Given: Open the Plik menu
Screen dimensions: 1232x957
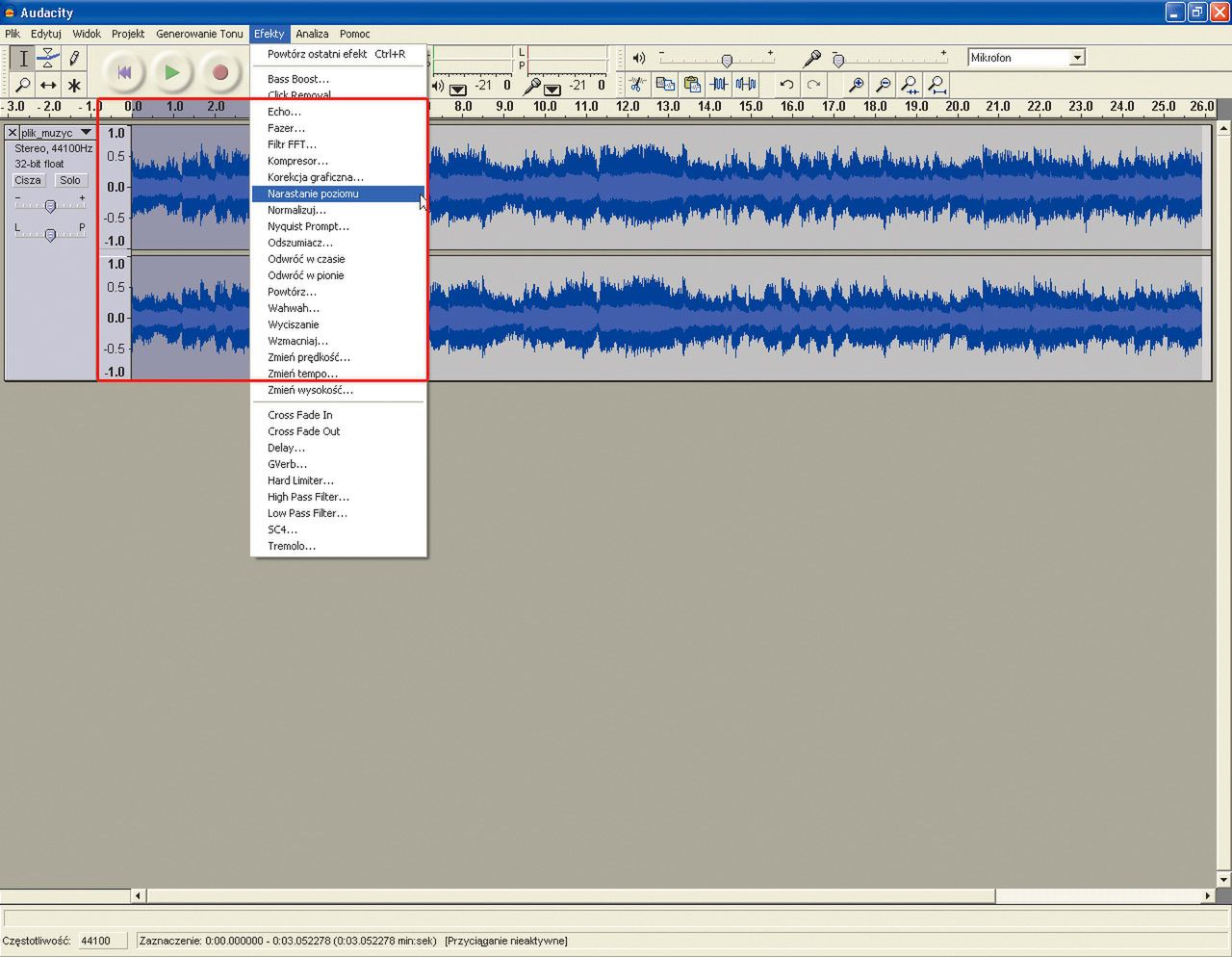Looking at the screenshot, I should tap(13, 34).
